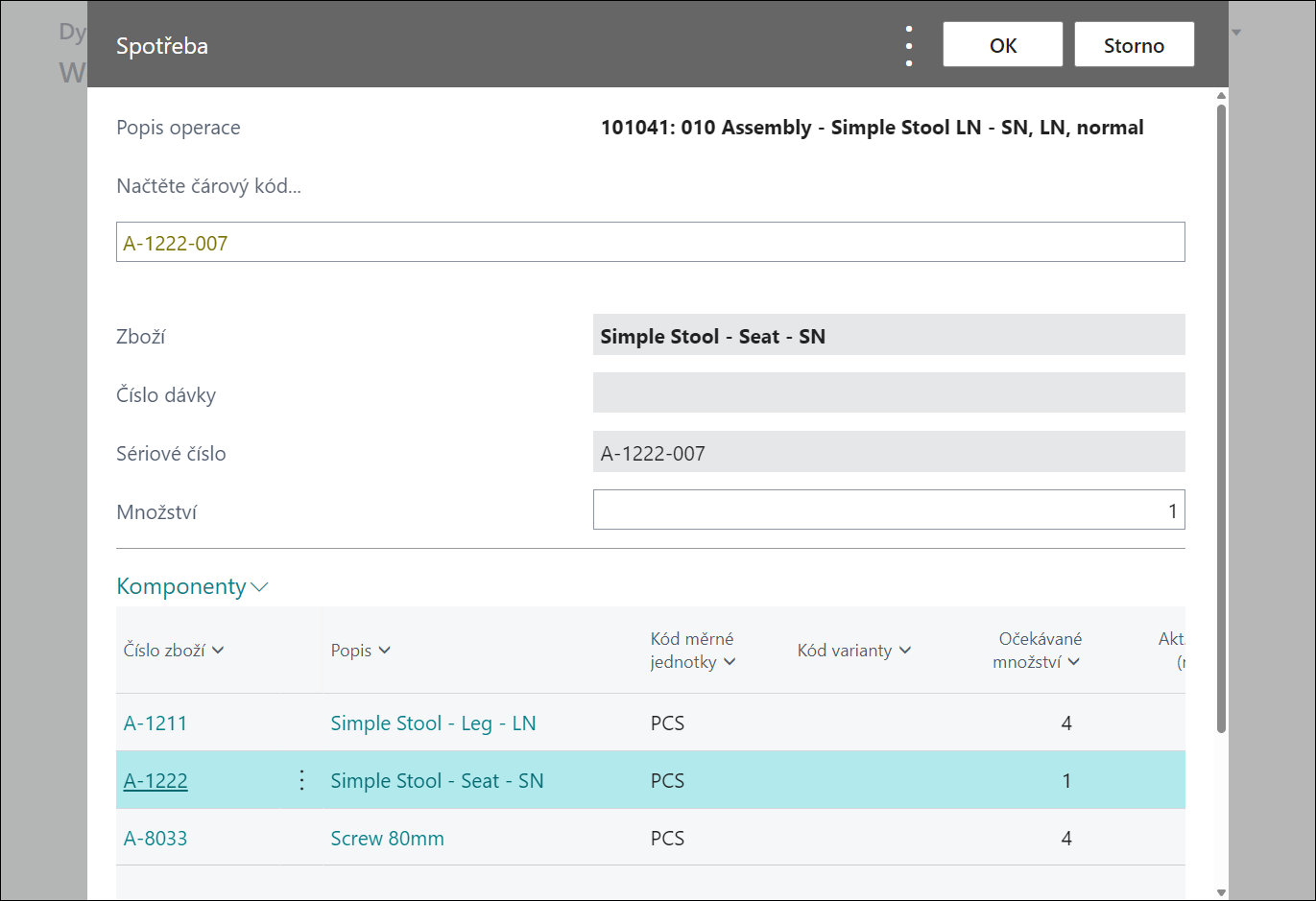Click the Množství quantity input field
This screenshot has height=901, width=1316.
(889, 510)
